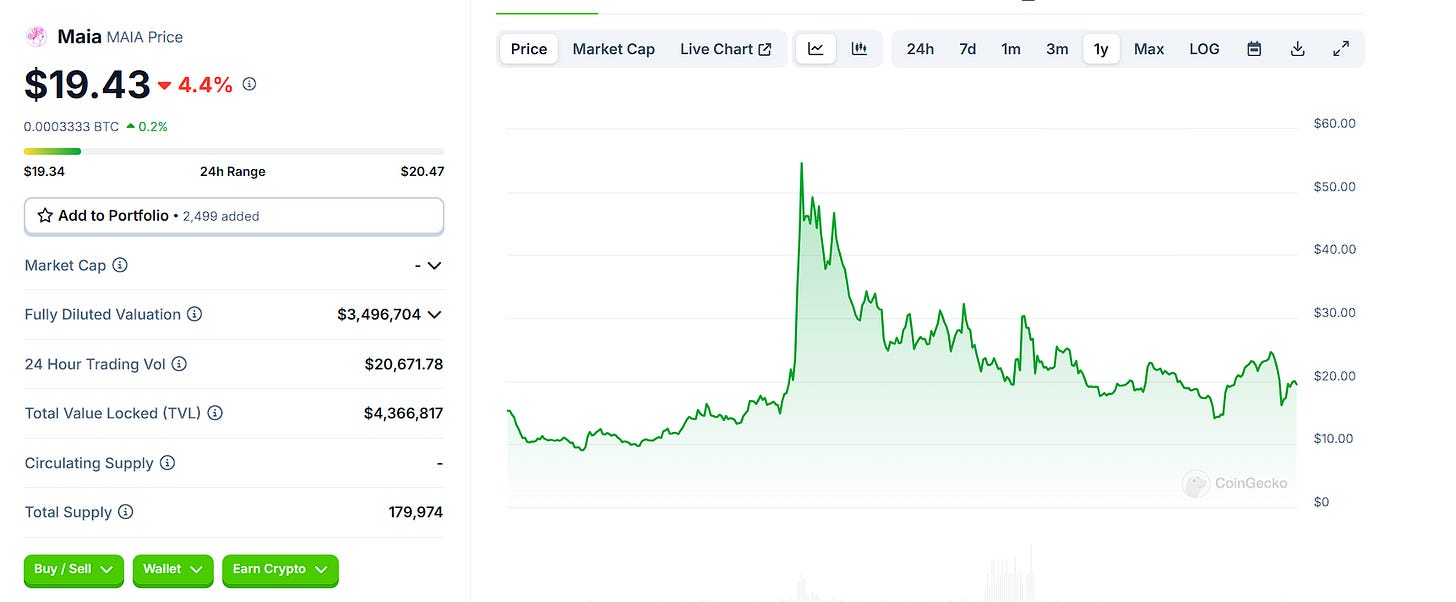Click the star icon in Add to Portfolio
This screenshot has height=602, width=1456.
[x=45, y=215]
